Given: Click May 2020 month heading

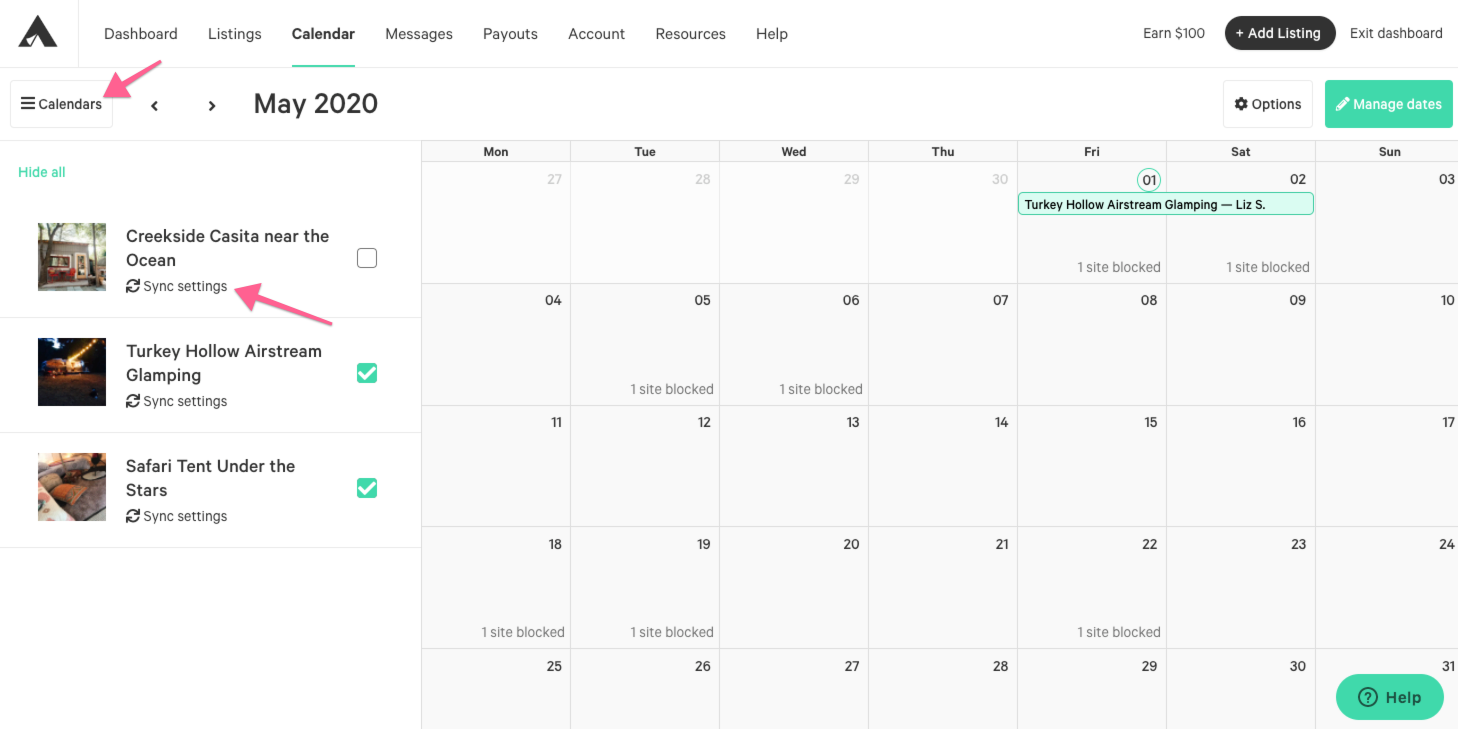Looking at the screenshot, I should coord(316,104).
